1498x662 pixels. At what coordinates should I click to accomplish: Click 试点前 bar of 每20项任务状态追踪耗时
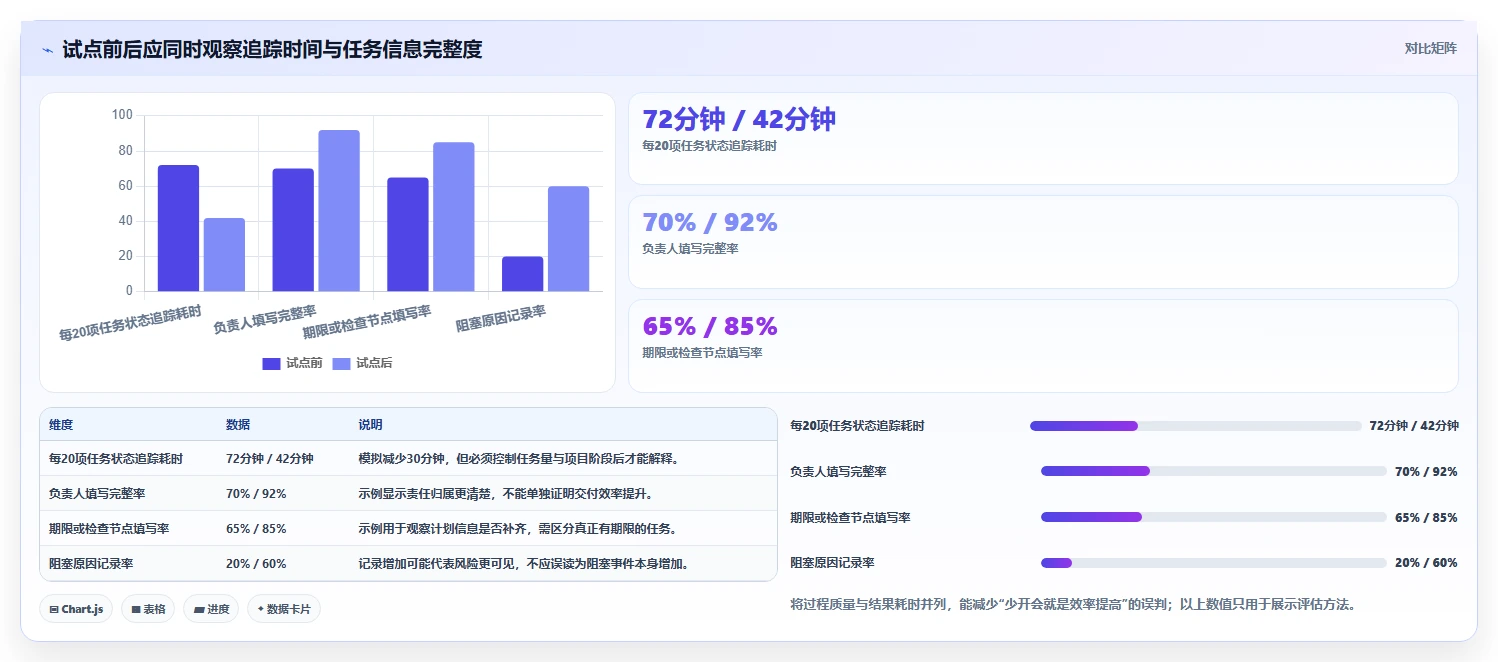[x=178, y=228]
